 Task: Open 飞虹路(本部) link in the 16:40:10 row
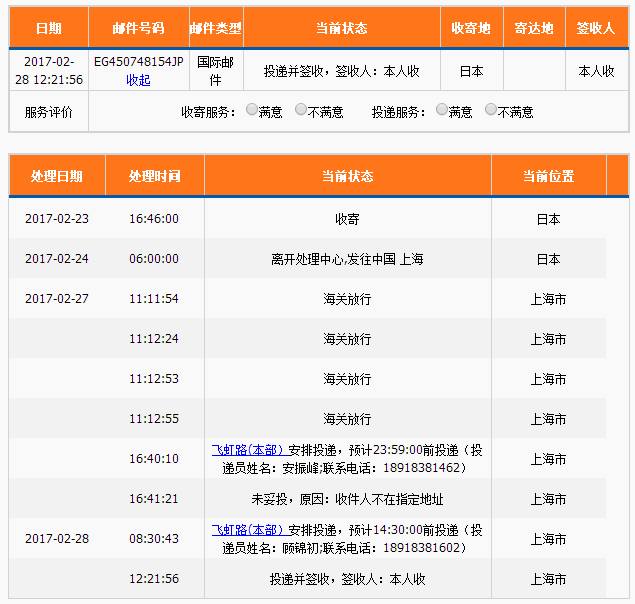tap(249, 450)
